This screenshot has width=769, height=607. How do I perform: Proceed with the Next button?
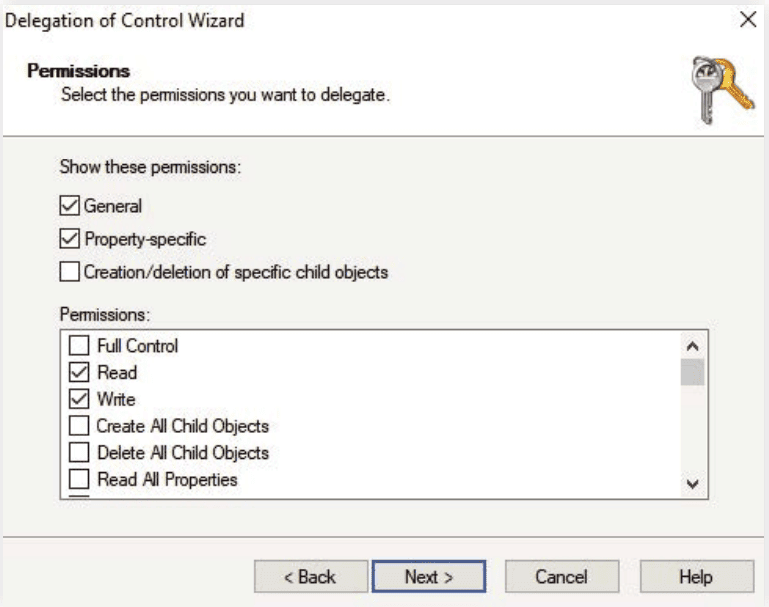[x=428, y=577]
